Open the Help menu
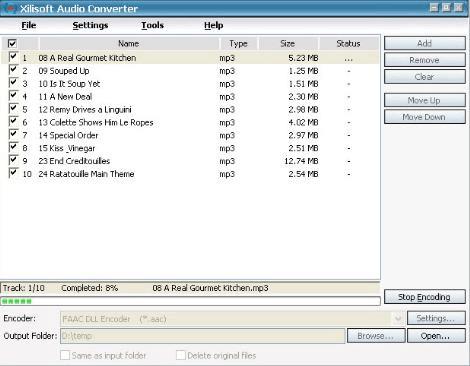The width and height of the screenshot is (470, 366). coord(214,25)
